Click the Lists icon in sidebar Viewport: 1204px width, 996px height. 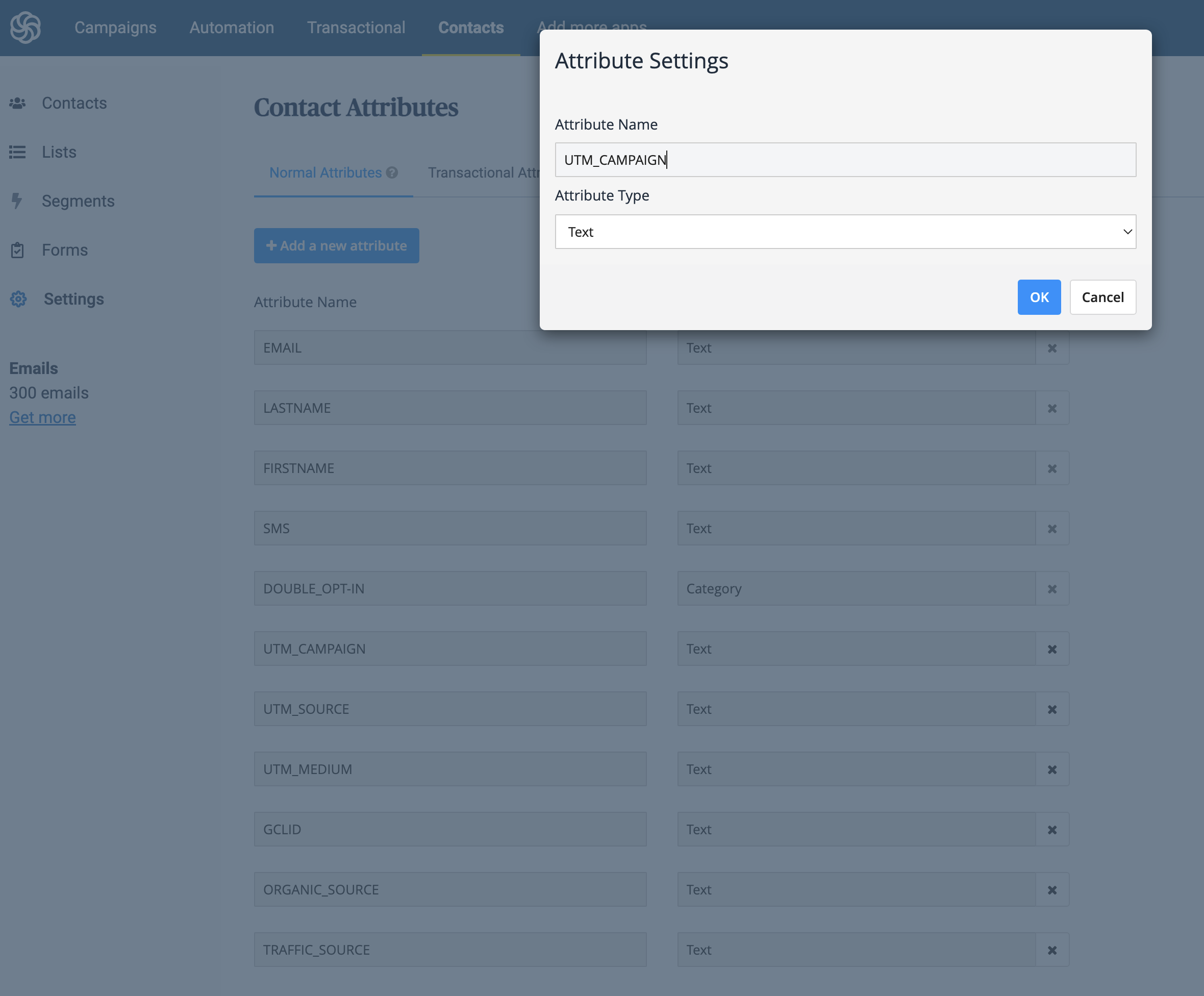(17, 152)
